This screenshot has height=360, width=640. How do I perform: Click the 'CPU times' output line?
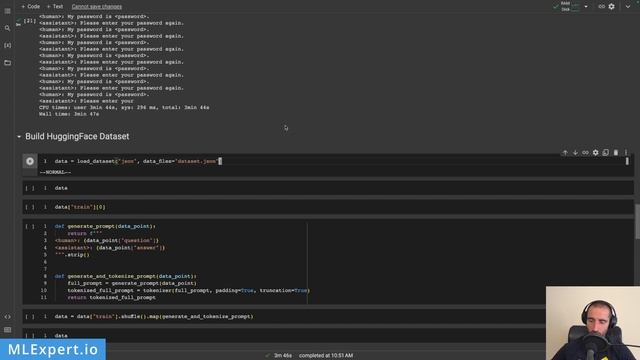pyautogui.click(x=124, y=108)
